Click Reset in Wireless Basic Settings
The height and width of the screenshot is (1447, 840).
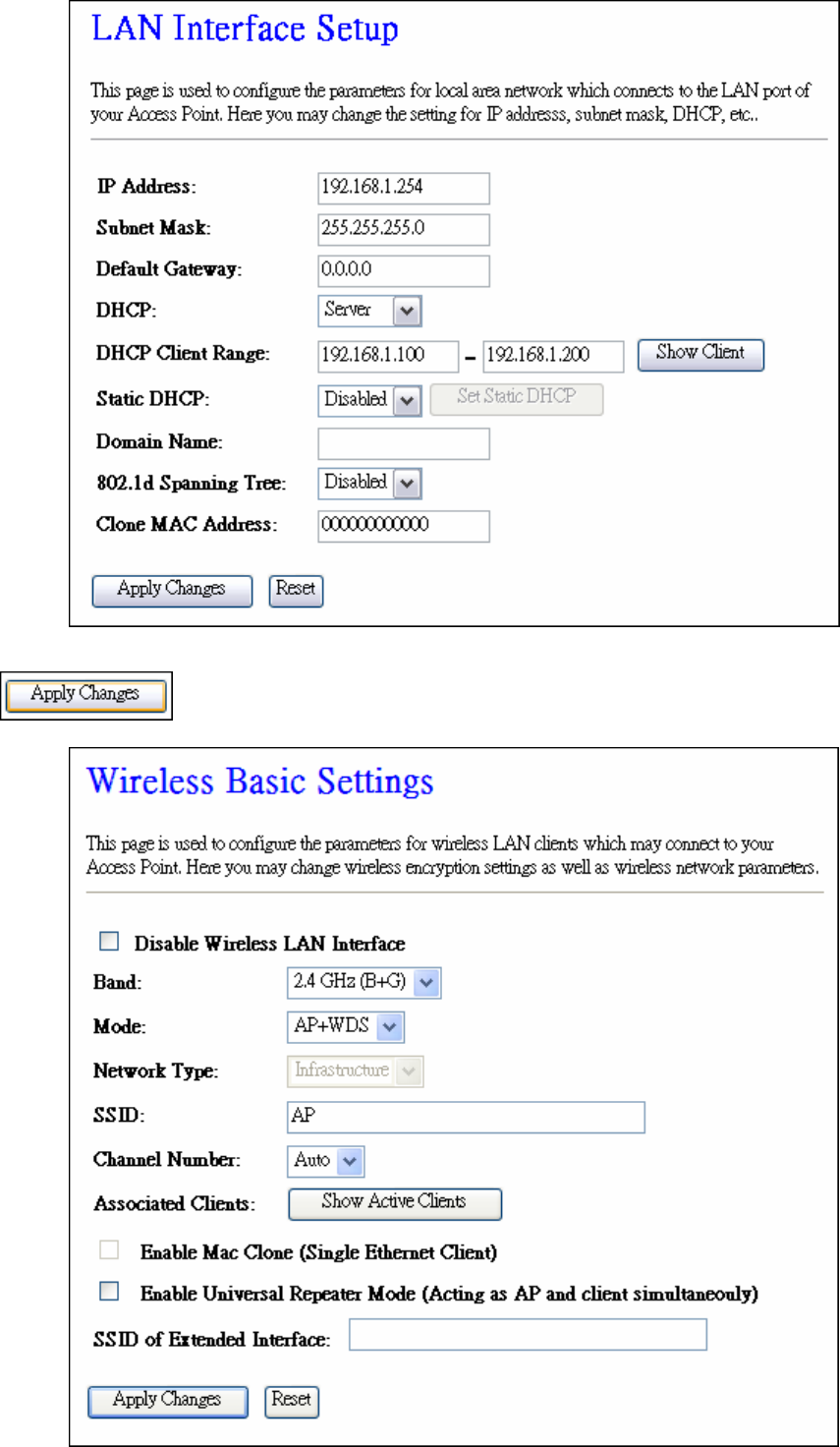tap(292, 1401)
